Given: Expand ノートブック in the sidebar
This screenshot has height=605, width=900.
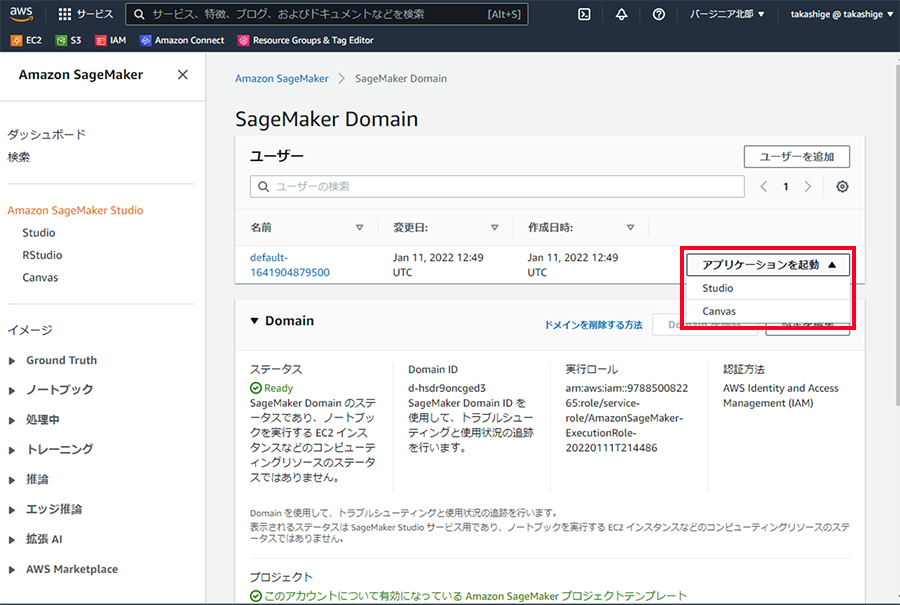Looking at the screenshot, I should tap(12, 391).
